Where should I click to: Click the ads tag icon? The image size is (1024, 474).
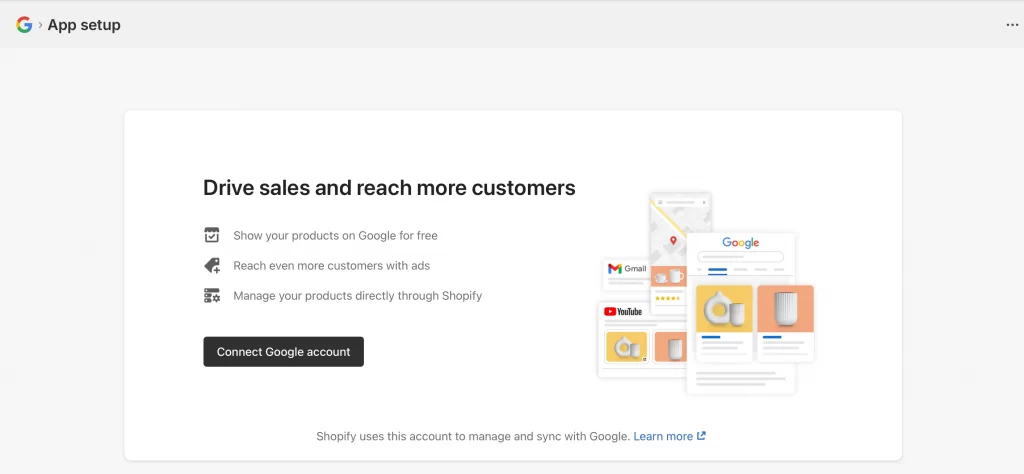click(x=211, y=266)
